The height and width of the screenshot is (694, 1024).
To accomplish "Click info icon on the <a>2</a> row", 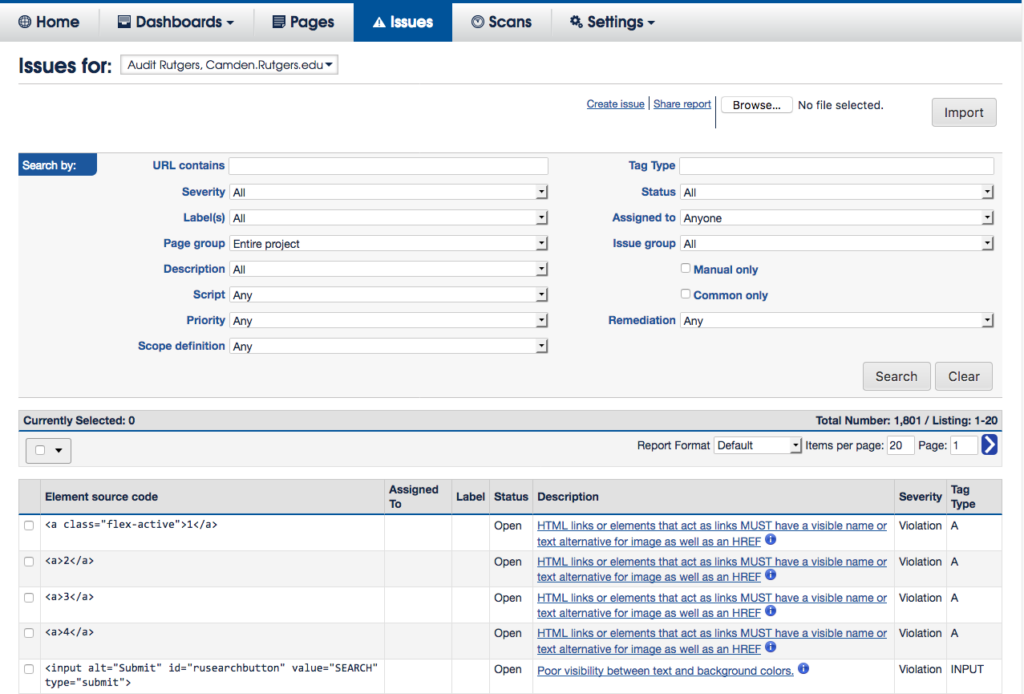I will [771, 576].
